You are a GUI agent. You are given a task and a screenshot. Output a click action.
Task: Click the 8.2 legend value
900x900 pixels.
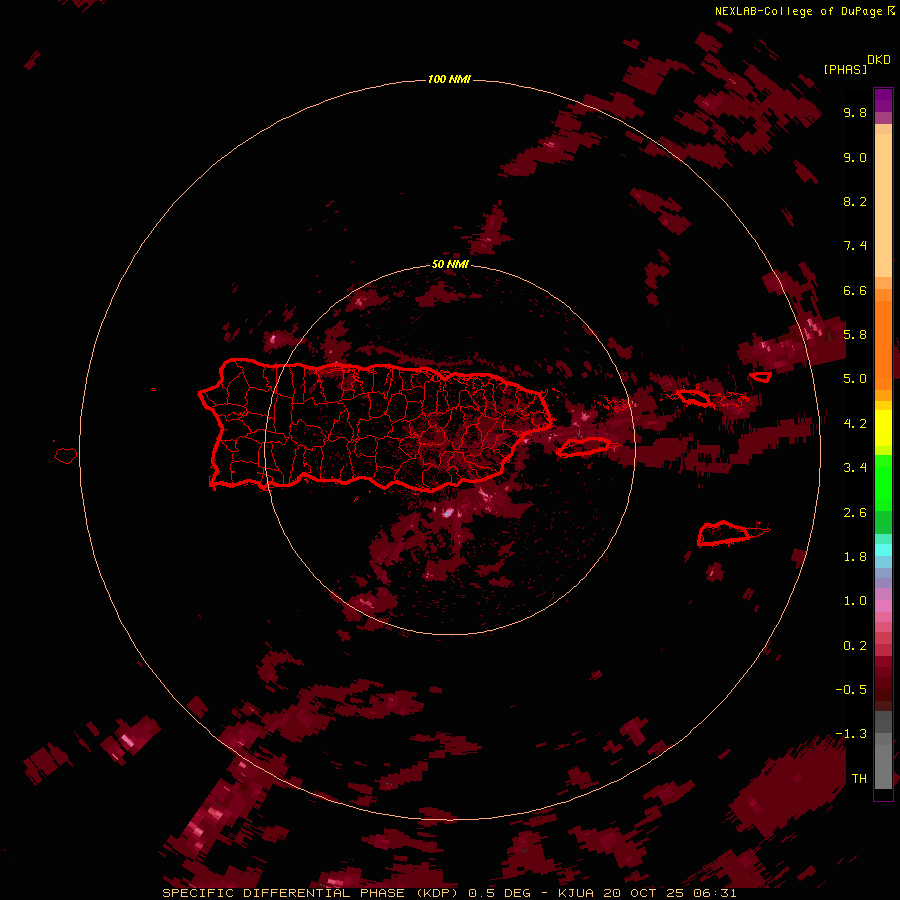tap(855, 201)
